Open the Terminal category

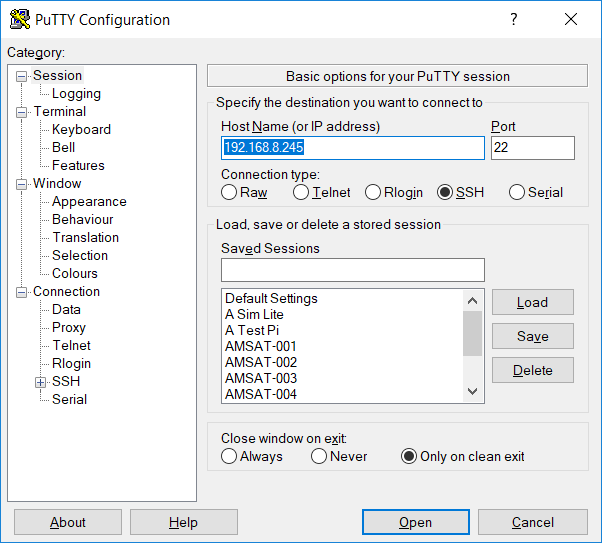tap(60, 112)
